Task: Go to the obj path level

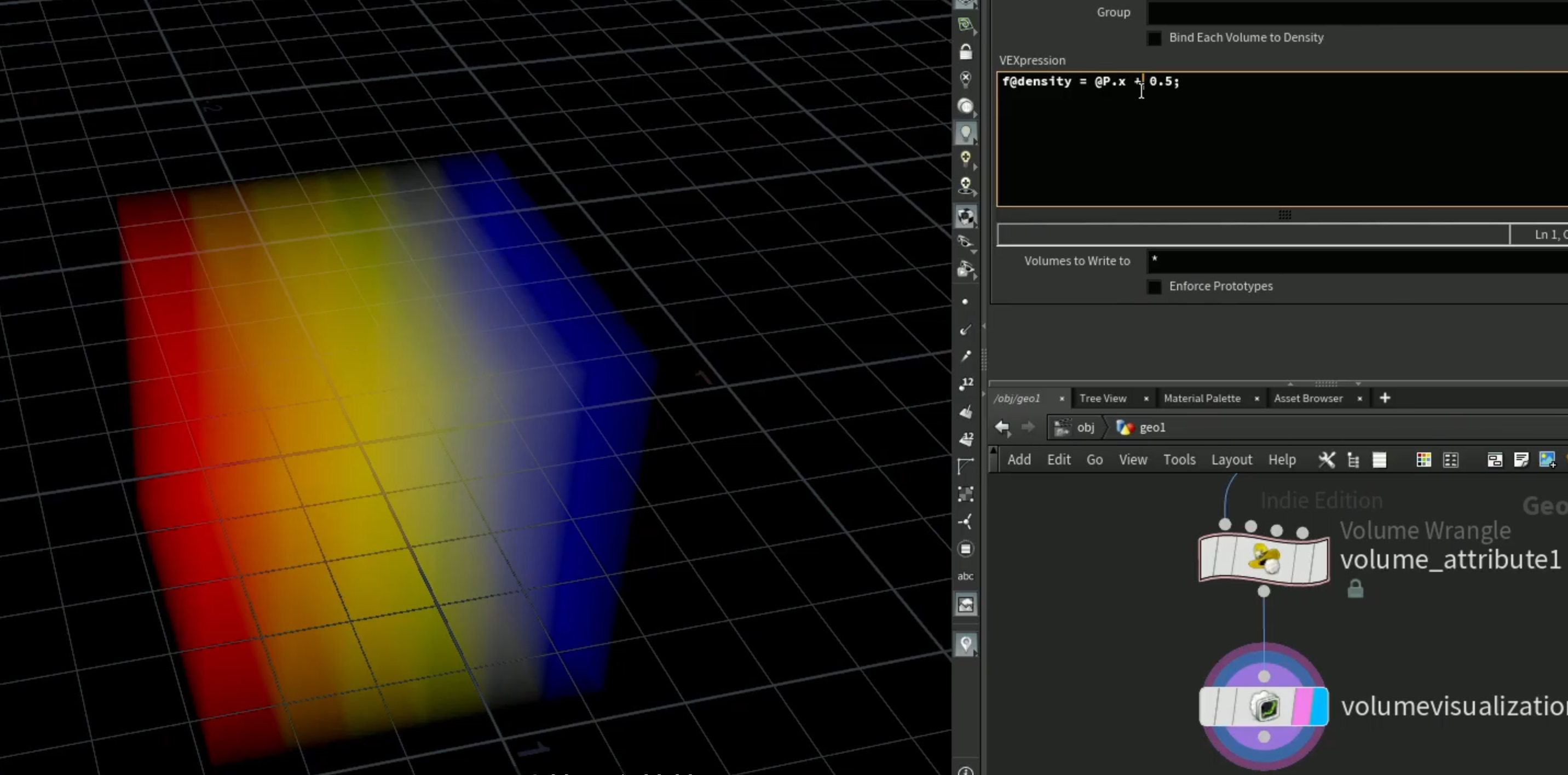Action: (x=1085, y=427)
